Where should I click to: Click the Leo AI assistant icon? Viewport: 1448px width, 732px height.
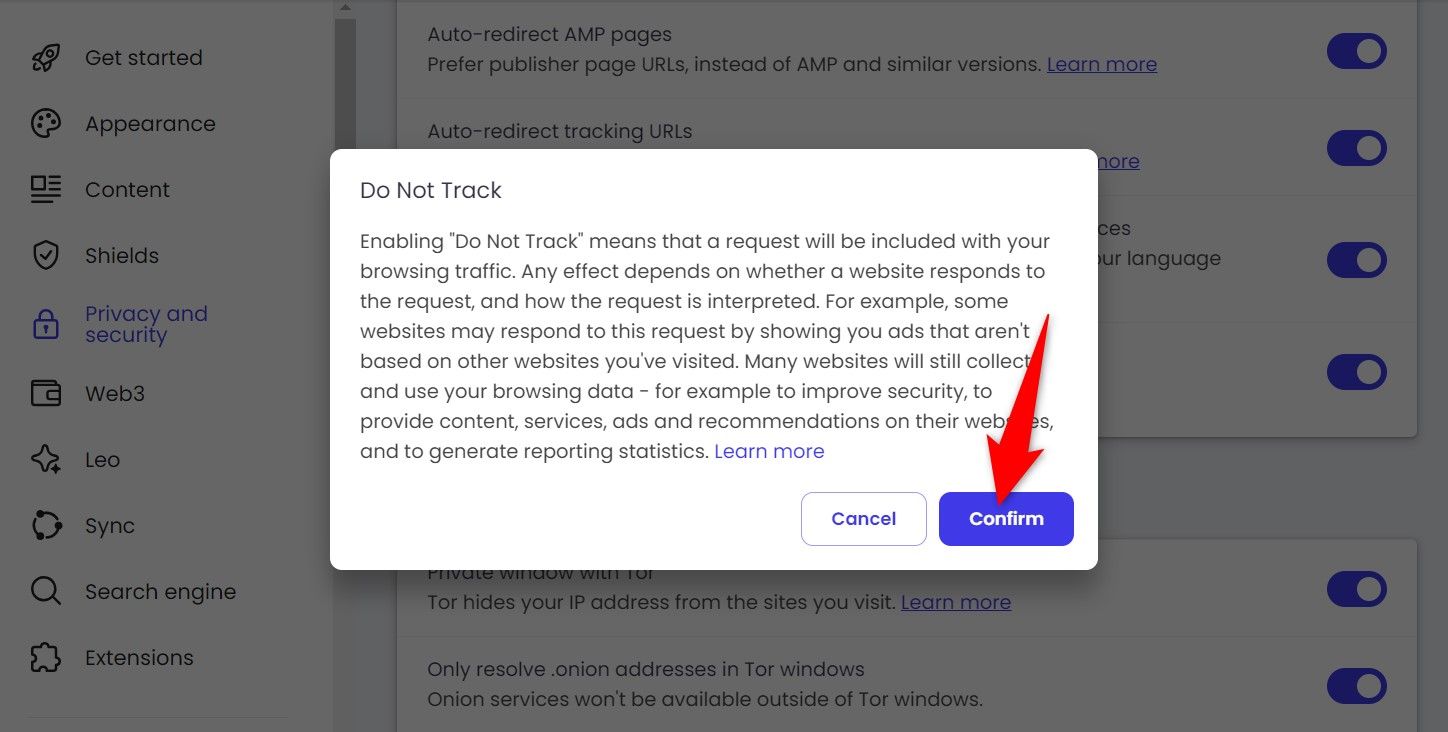pos(44,459)
